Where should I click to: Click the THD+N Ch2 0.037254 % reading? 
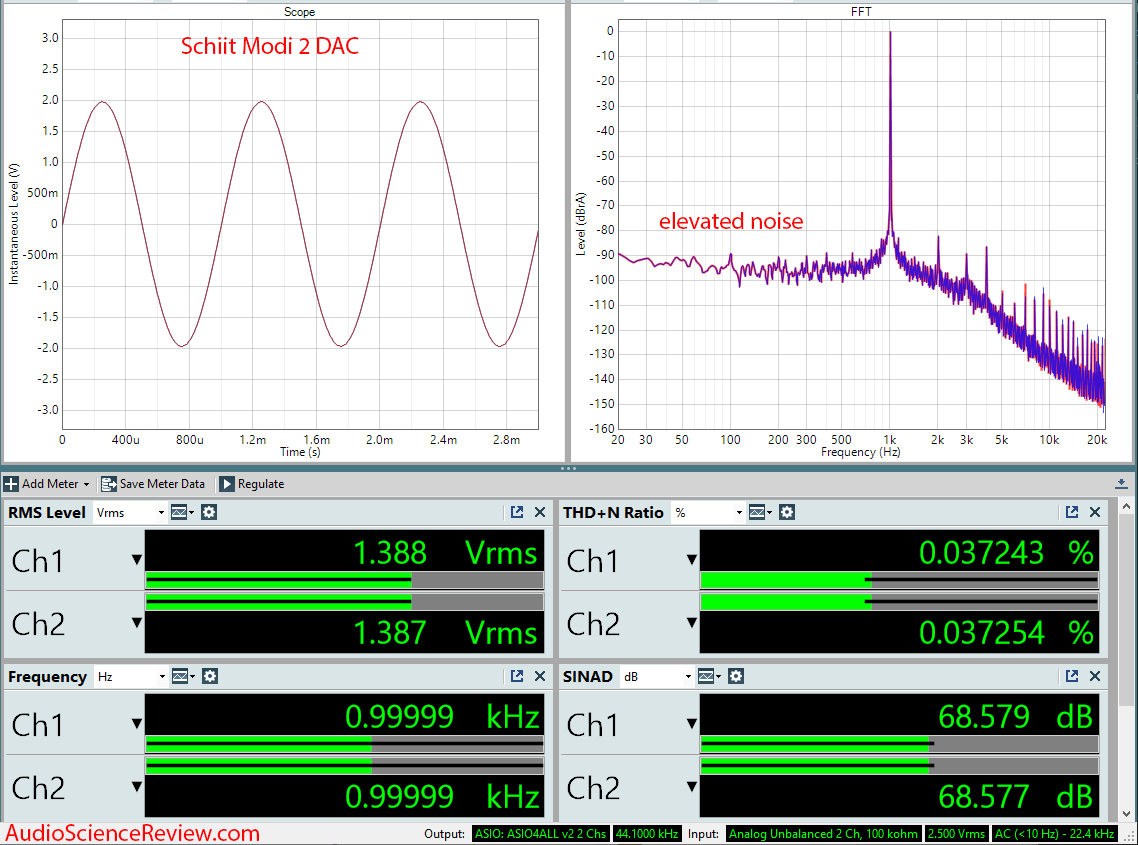click(x=1007, y=632)
